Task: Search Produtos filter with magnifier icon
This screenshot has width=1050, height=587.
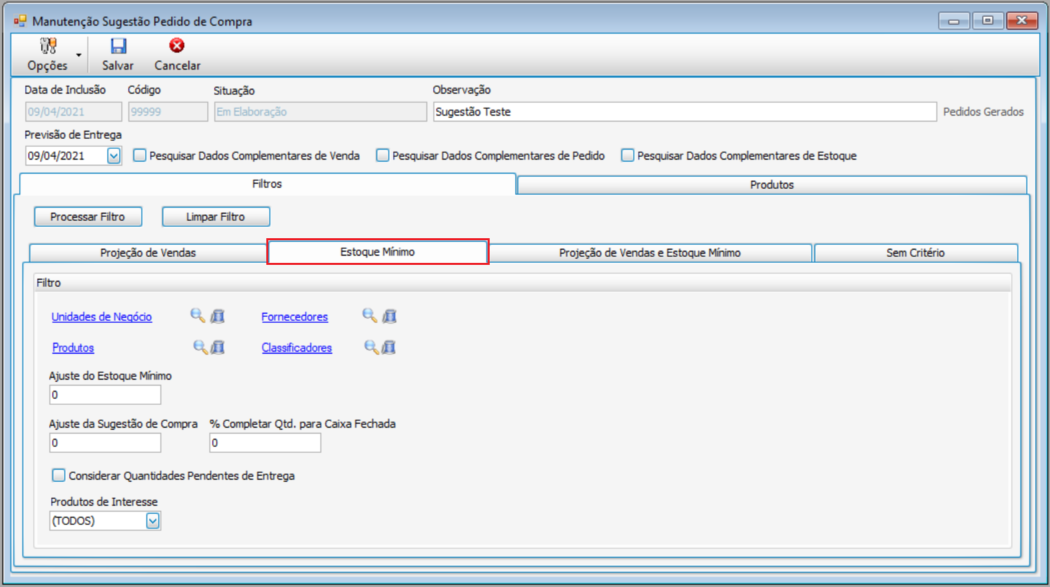Action: (x=200, y=347)
